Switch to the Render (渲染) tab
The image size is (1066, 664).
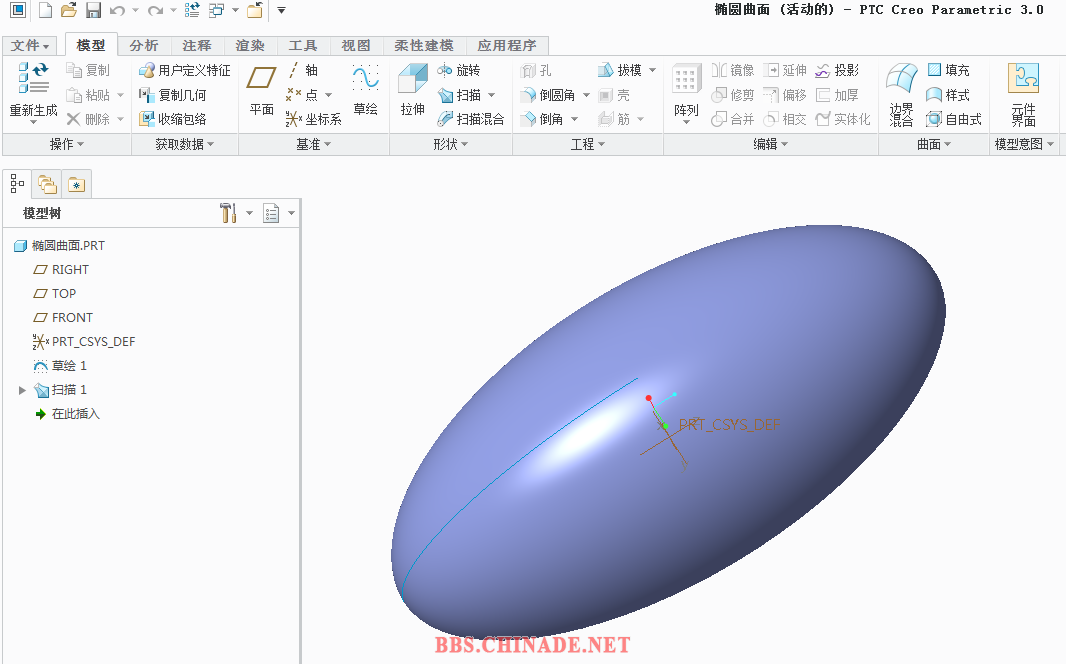click(250, 46)
